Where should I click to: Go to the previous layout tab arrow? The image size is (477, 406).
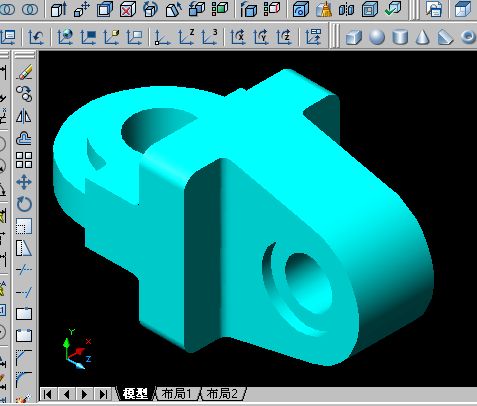click(66, 394)
